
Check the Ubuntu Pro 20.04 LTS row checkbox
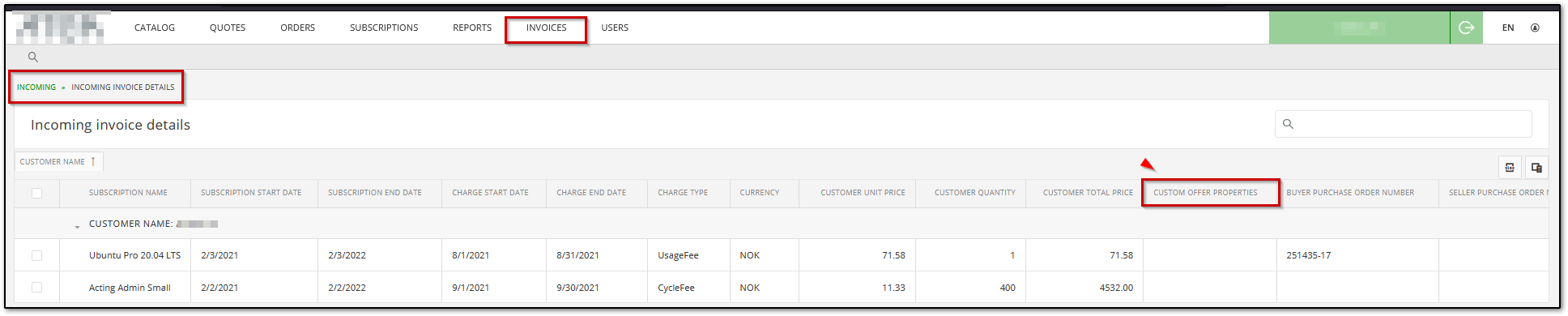point(36,255)
